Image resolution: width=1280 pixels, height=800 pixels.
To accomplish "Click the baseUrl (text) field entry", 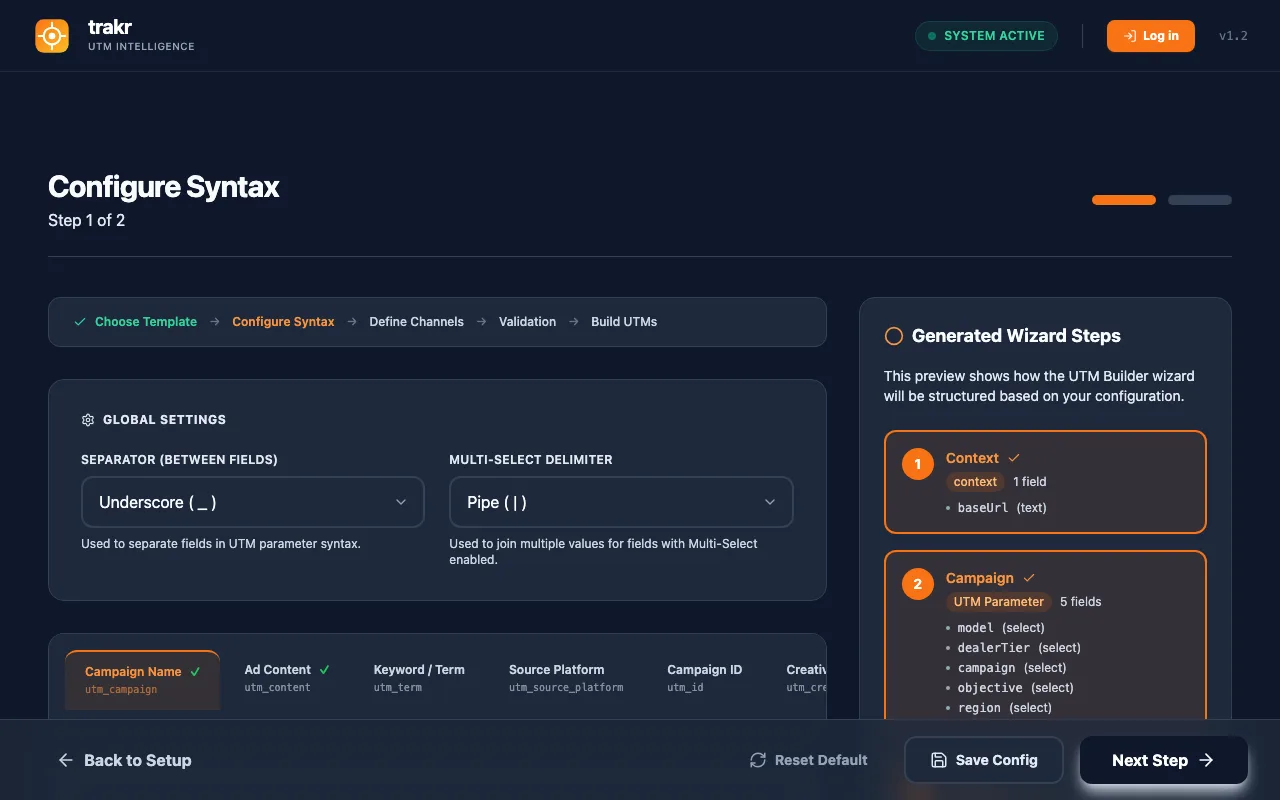I will pos(1002,508).
